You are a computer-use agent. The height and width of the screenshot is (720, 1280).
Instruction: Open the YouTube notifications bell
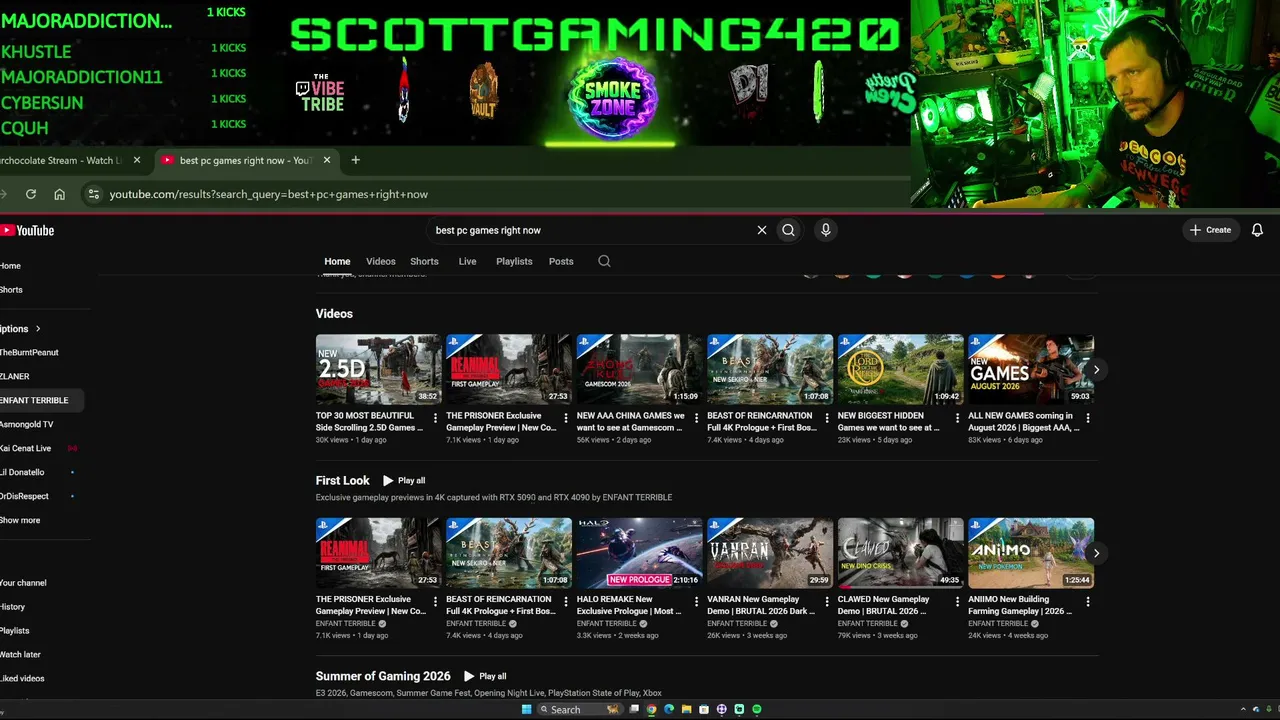(1257, 230)
